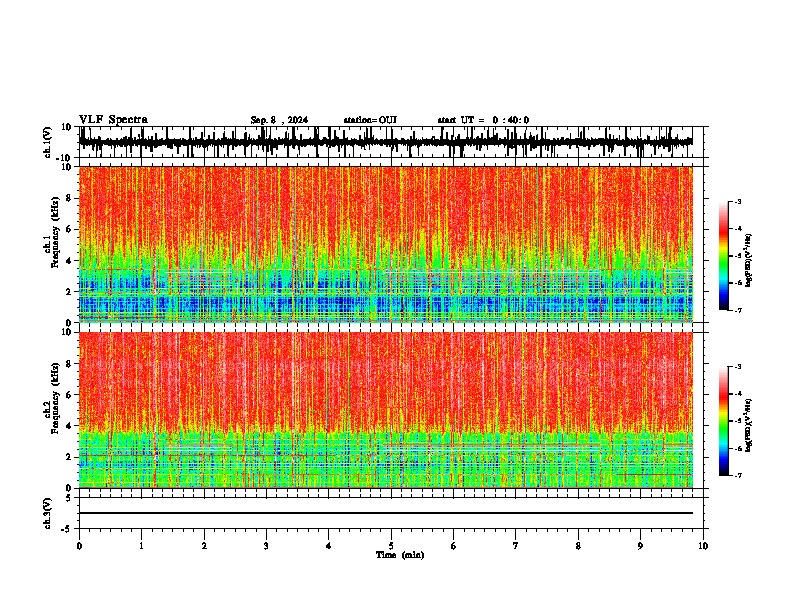Image resolution: width=792 pixels, height=612 pixels.
Task: Click the "6" kHz tick on ch.2 frequency axis
Action: (x=70, y=395)
